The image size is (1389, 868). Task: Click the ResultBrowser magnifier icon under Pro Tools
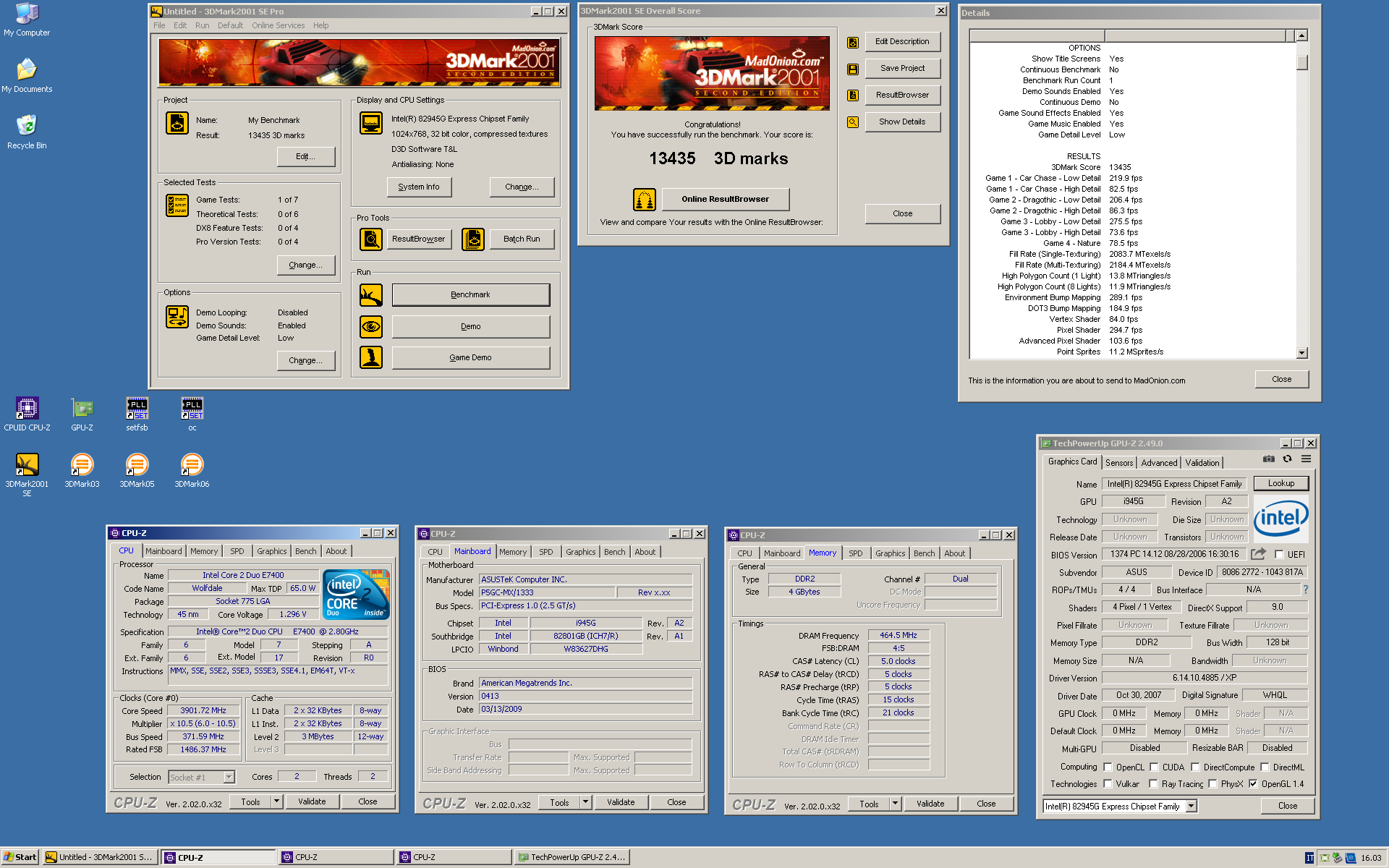click(371, 239)
